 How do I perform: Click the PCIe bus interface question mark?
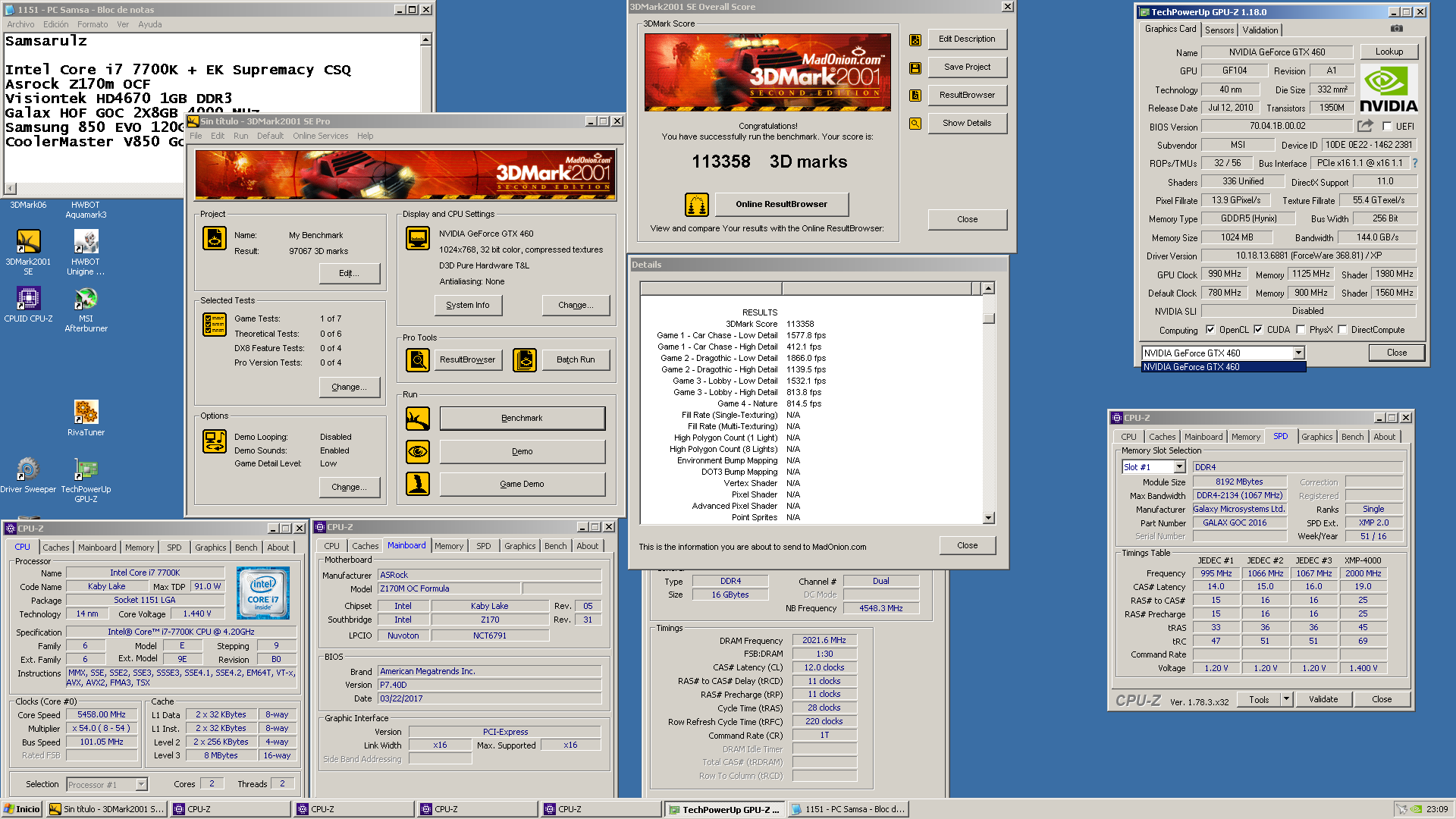point(1415,163)
